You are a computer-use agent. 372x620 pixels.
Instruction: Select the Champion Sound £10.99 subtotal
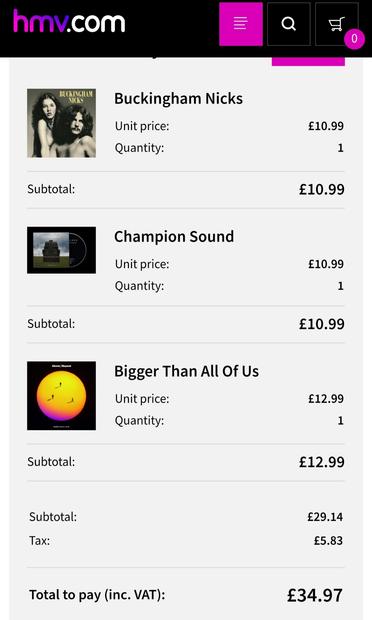321,324
